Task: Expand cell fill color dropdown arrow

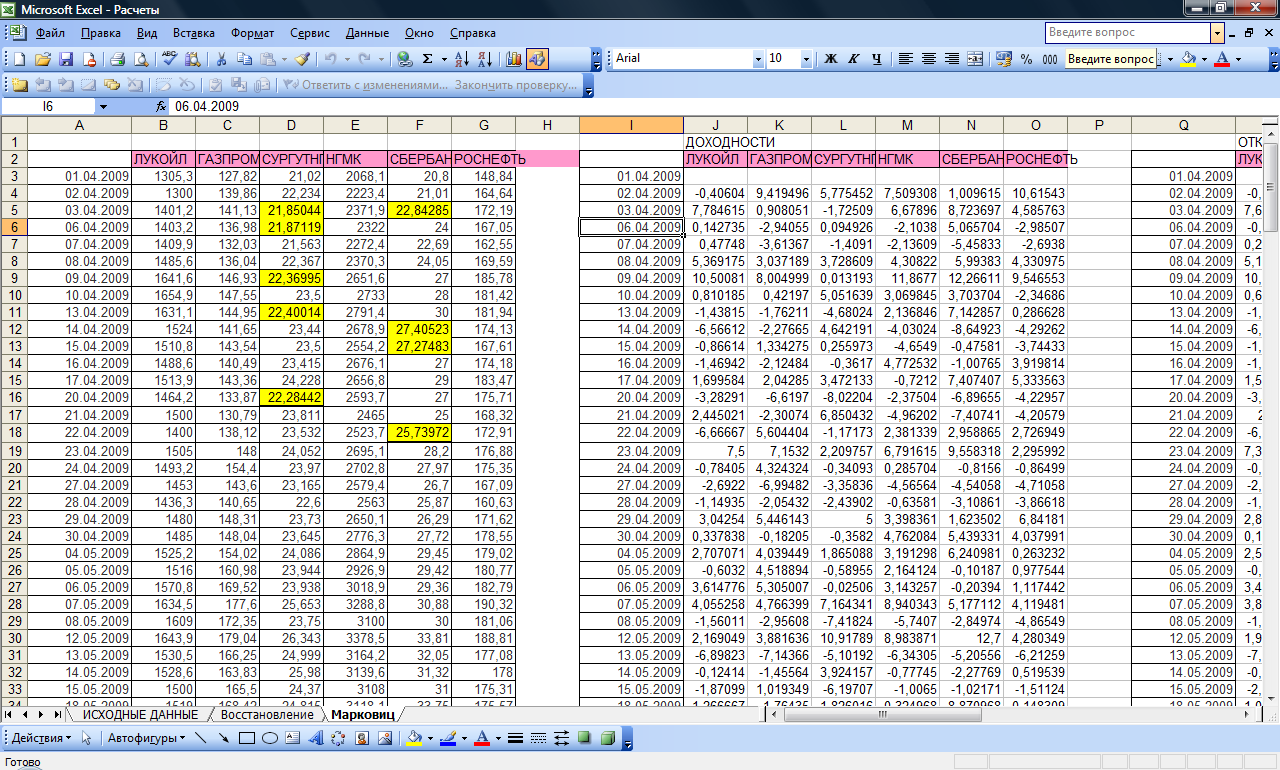Action: 1204,59
